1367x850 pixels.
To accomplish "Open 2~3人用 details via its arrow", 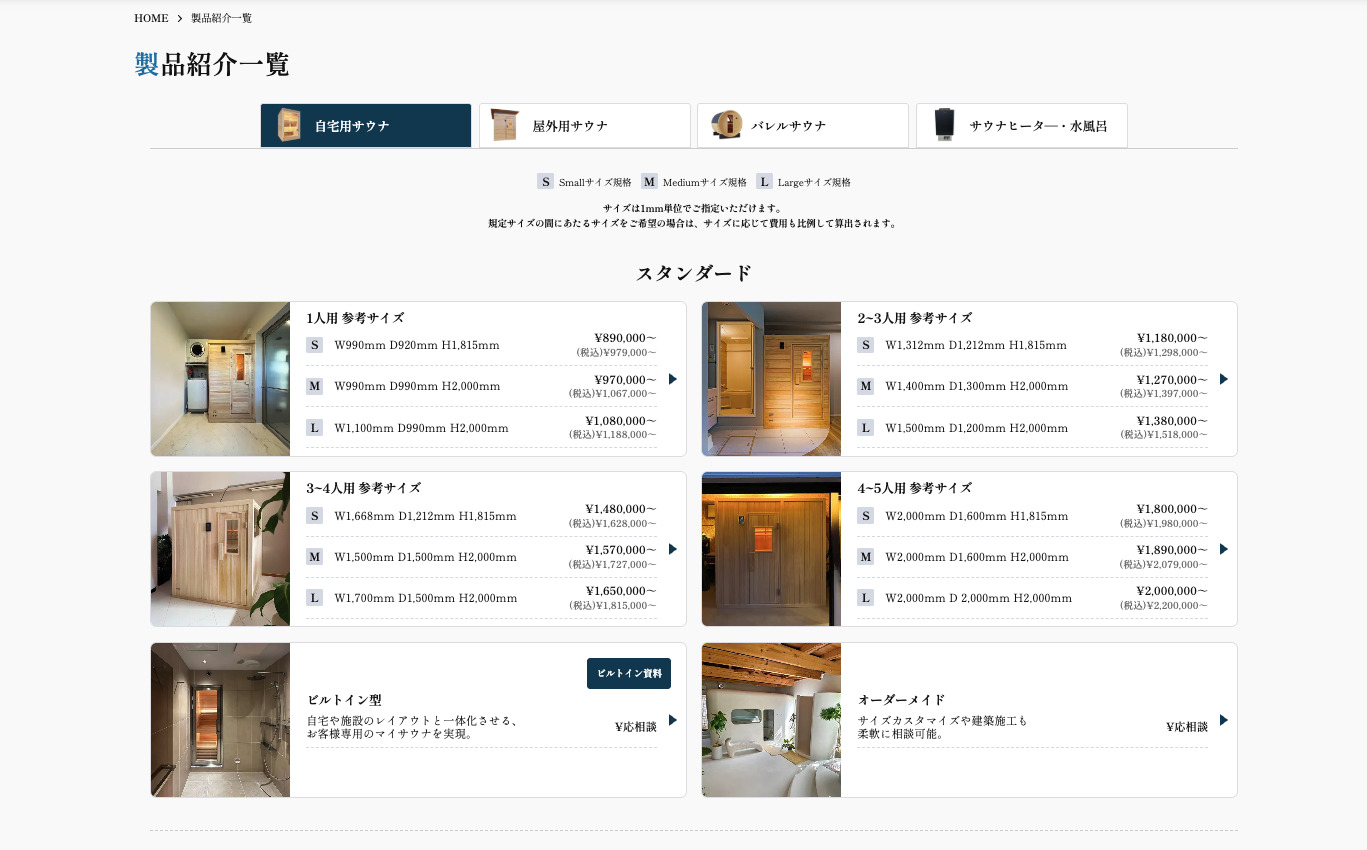I will [x=1224, y=379].
